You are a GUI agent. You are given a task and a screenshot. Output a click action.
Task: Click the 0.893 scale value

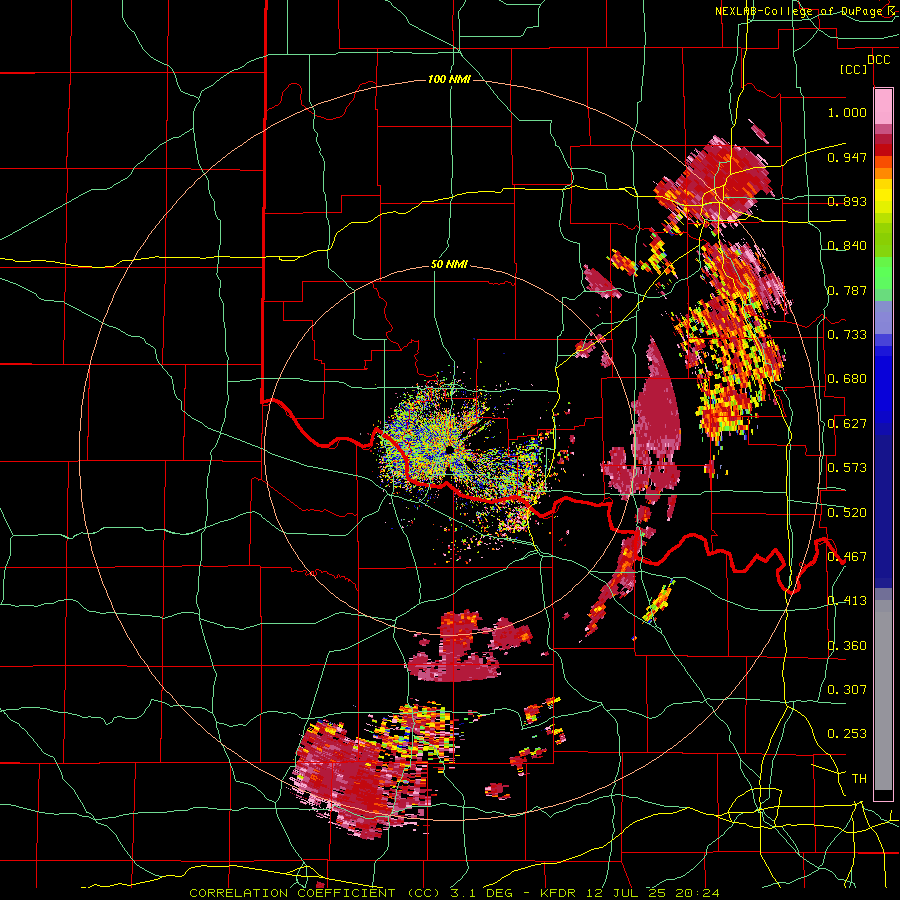(x=847, y=201)
